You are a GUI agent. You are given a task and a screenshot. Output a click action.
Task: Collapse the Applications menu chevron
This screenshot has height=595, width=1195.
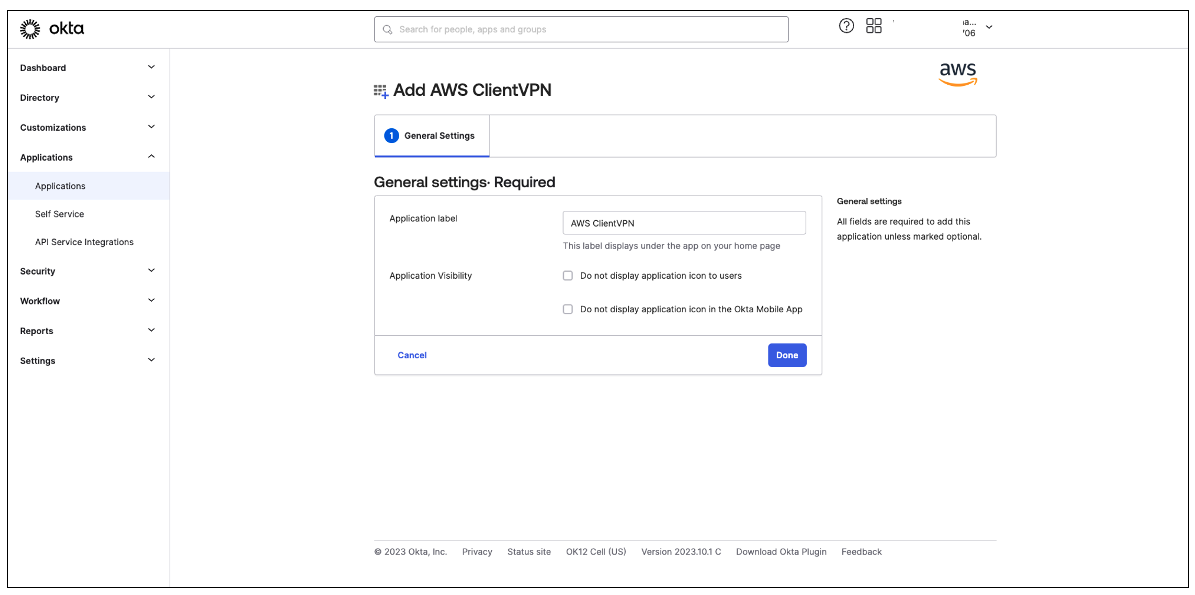(x=151, y=156)
